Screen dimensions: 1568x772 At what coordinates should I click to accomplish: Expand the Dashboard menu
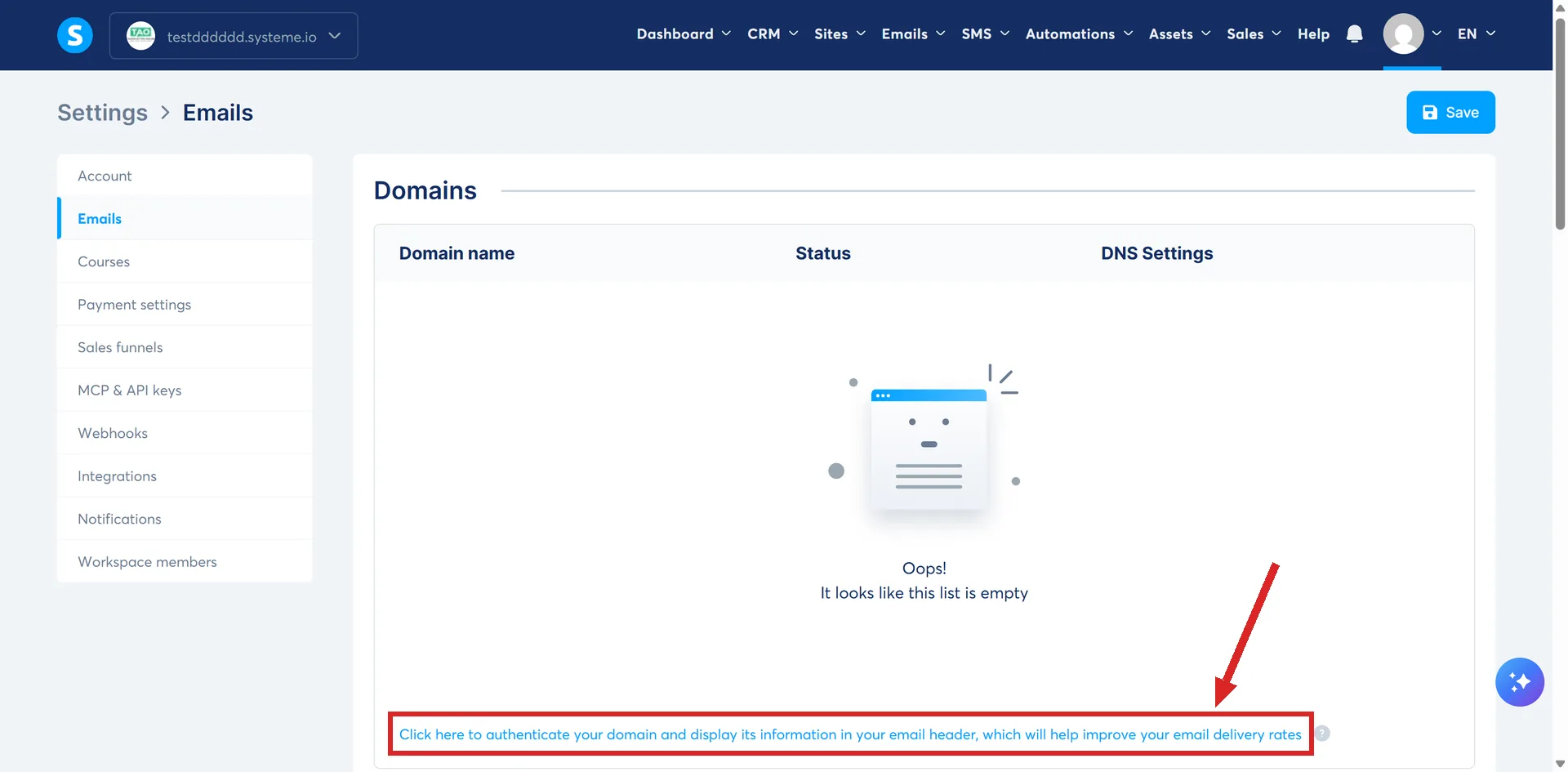point(684,33)
